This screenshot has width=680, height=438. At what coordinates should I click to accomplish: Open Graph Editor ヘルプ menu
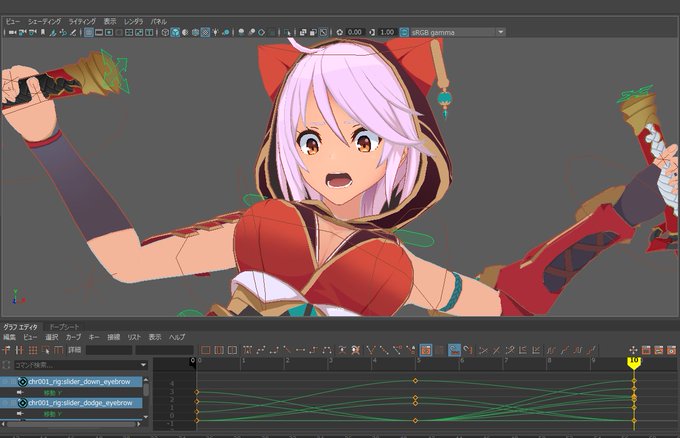[x=177, y=337]
